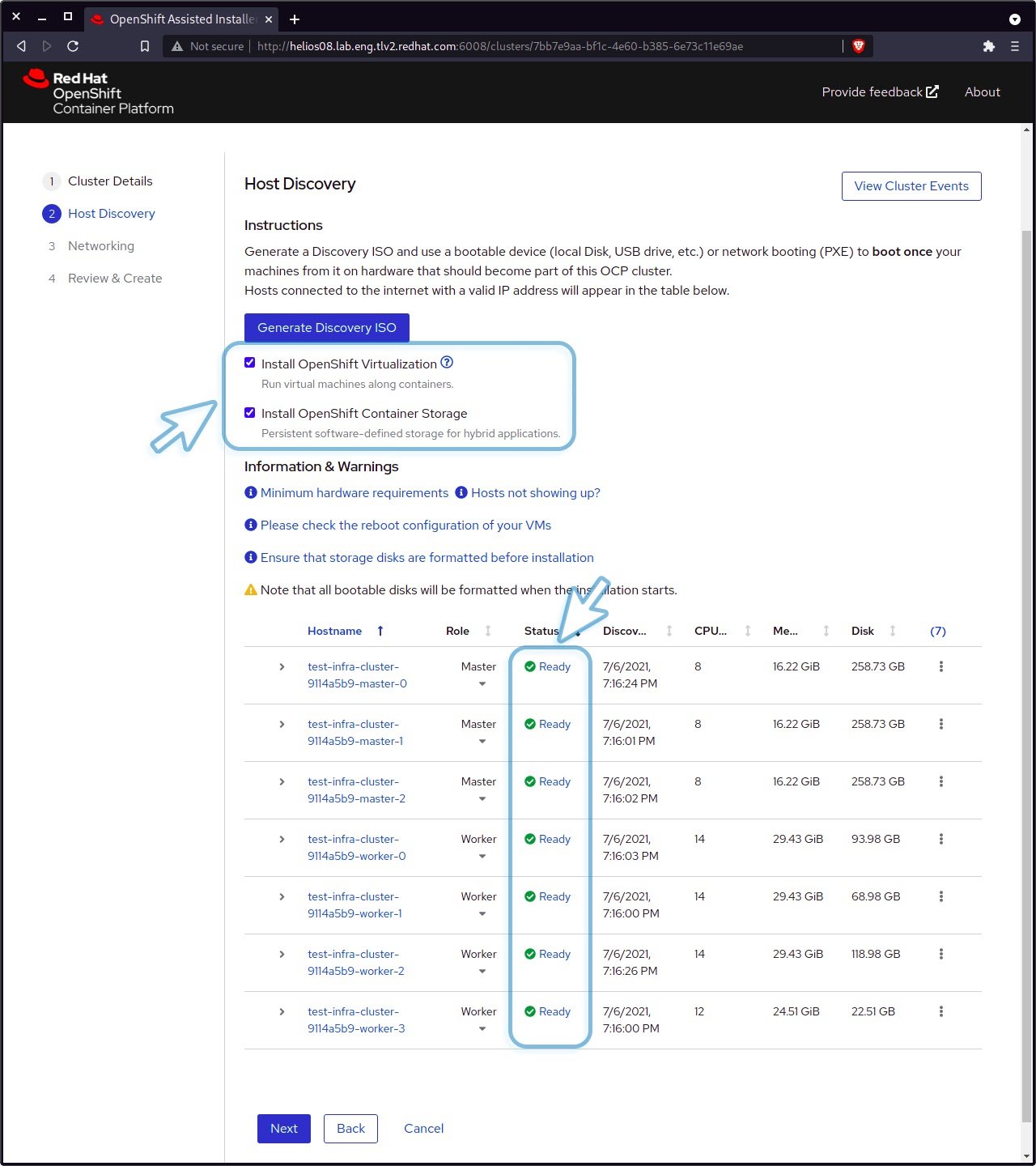Click the Generate Discovery ISO button
This screenshot has height=1166, width=1036.
coord(326,327)
